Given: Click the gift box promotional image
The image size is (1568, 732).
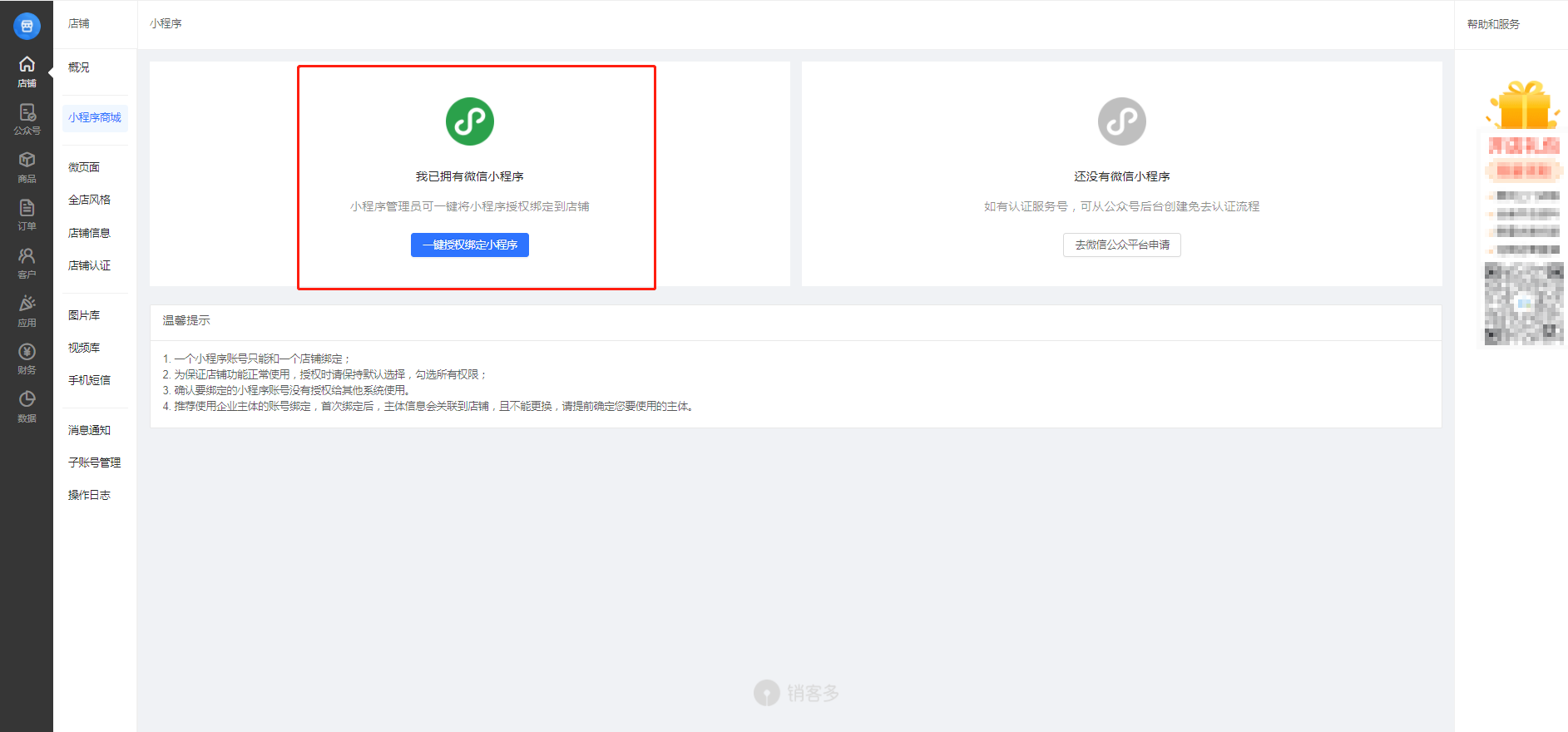Looking at the screenshot, I should tap(1523, 106).
